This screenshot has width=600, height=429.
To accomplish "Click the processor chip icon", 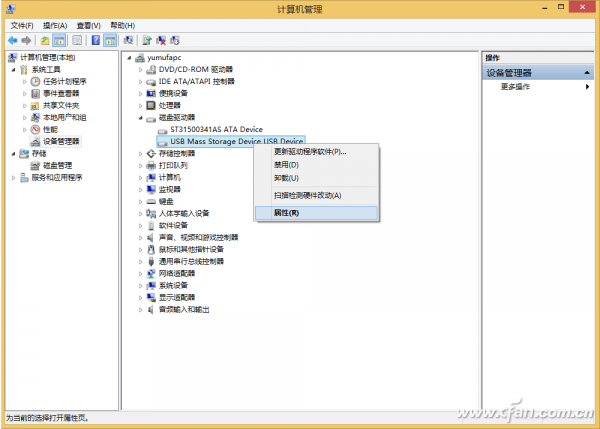I will pos(151,105).
